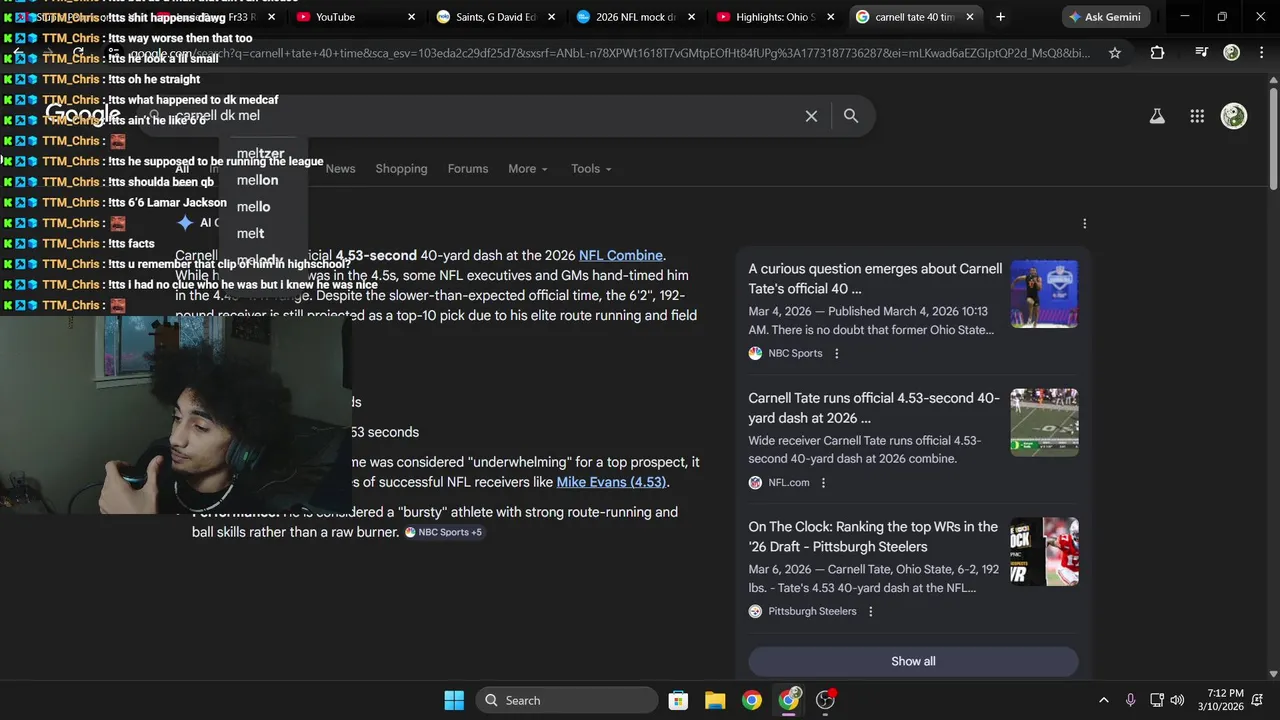
Task: Open the first Chrome taskbar icon
Action: tap(752, 700)
